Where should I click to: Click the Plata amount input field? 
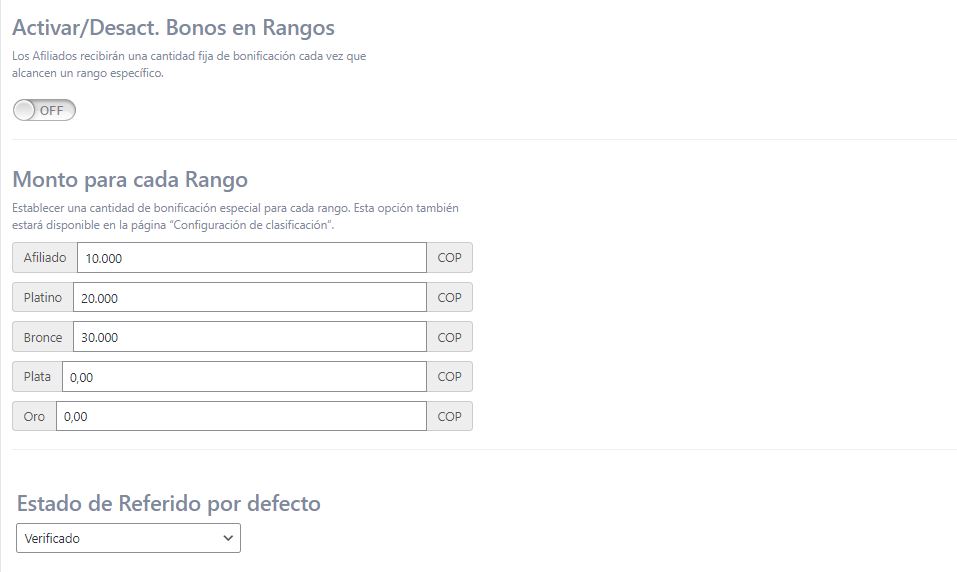pos(244,377)
